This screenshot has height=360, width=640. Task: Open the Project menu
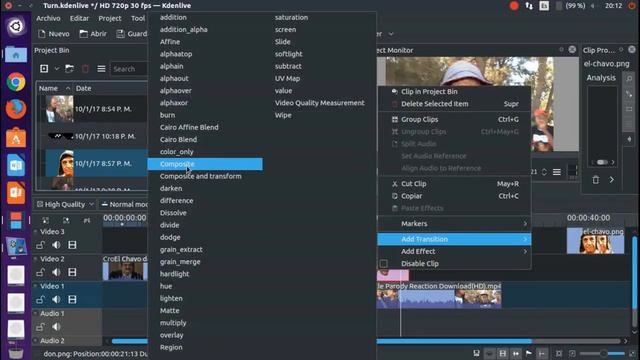[x=110, y=18]
